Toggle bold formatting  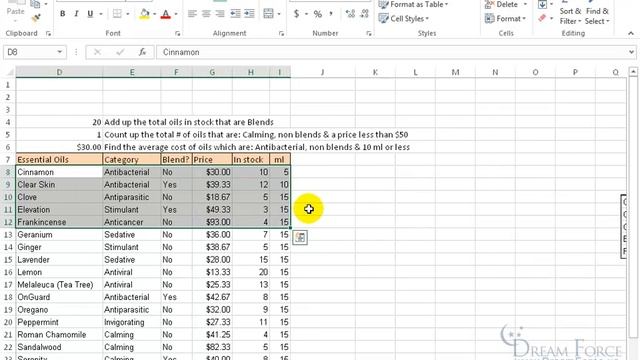tap(62, 14)
